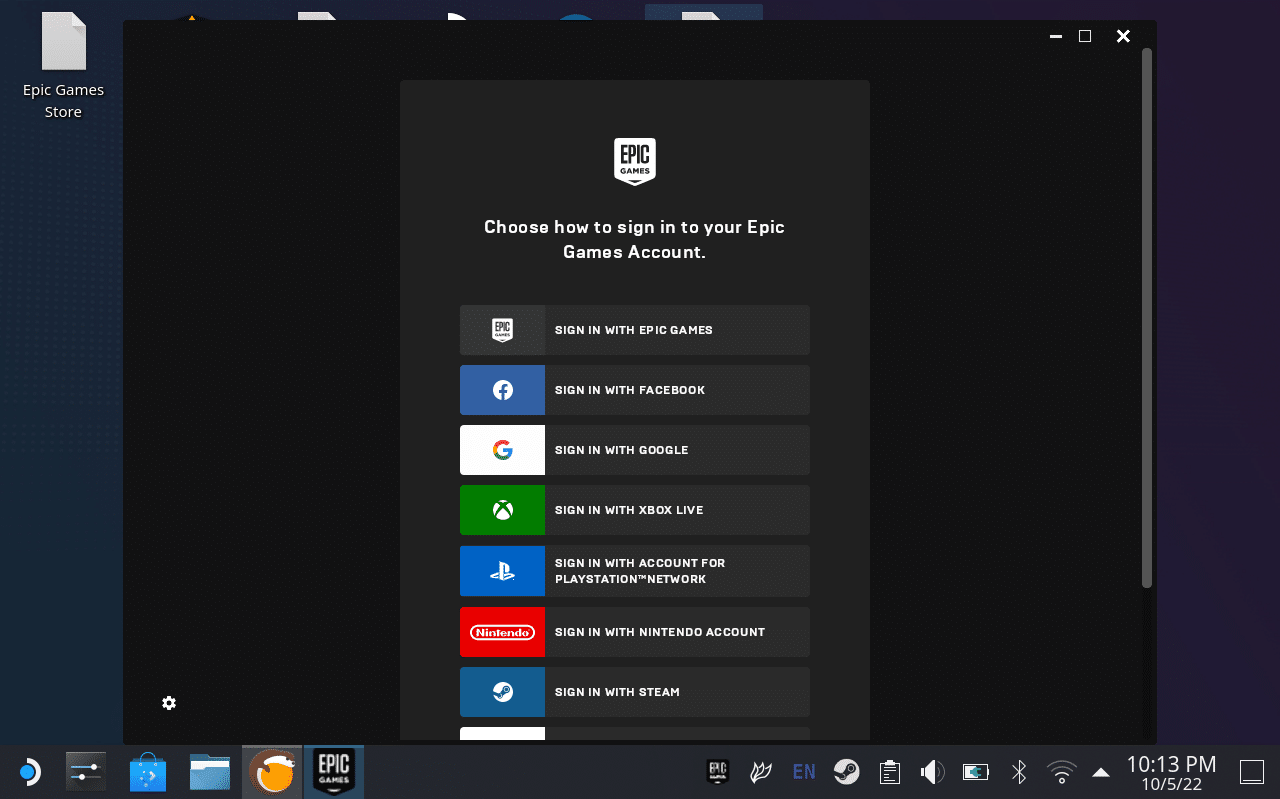This screenshot has width=1280, height=799.
Task: Open Dolphin file manager from the taskbar
Action: [x=210, y=772]
